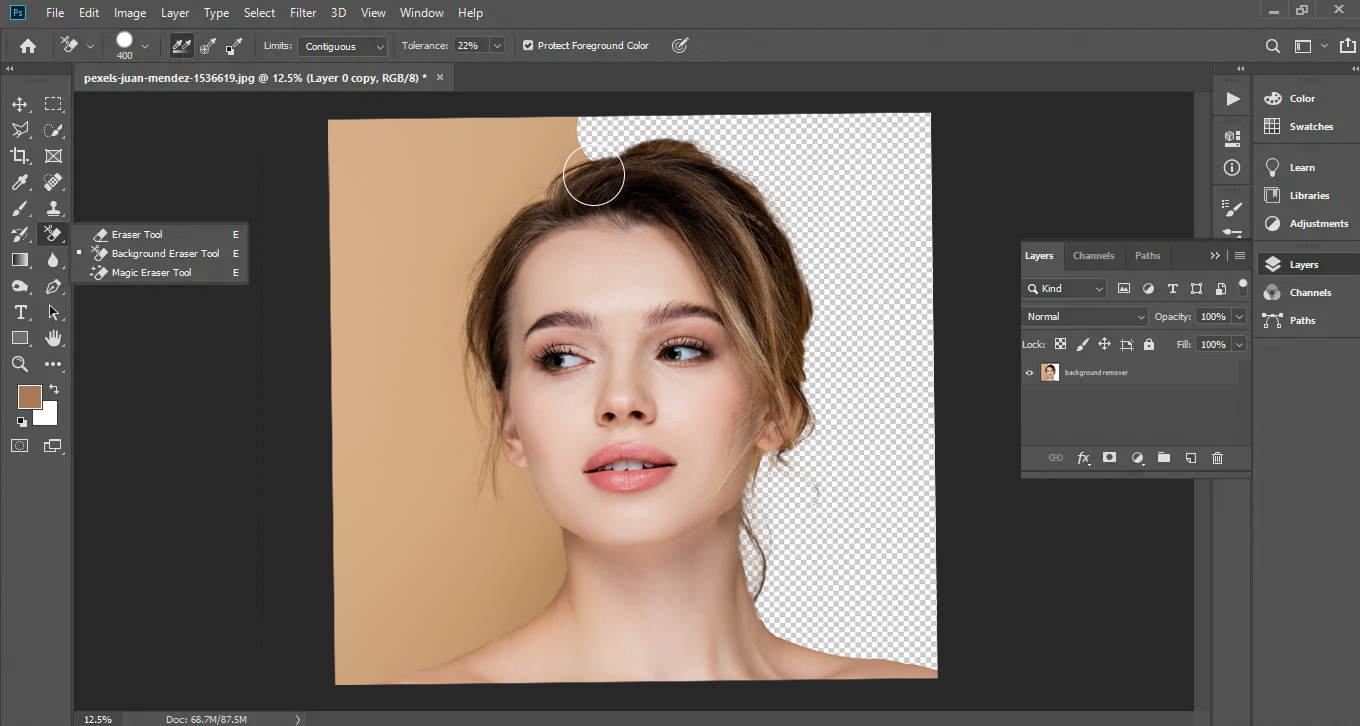Select the Zoom tool

tap(20, 364)
